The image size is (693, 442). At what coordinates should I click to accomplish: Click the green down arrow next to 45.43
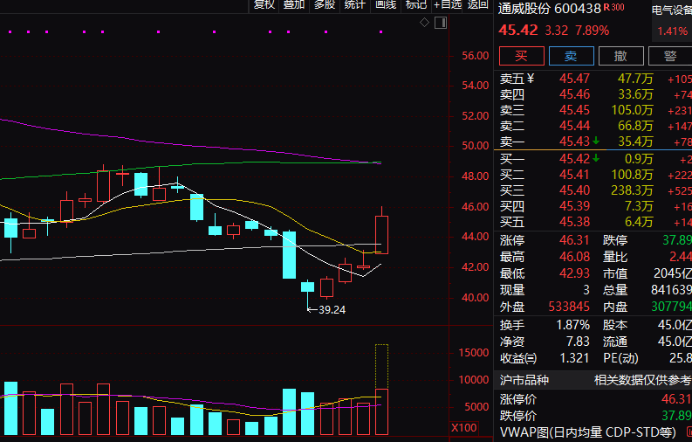pyautogui.click(x=596, y=142)
